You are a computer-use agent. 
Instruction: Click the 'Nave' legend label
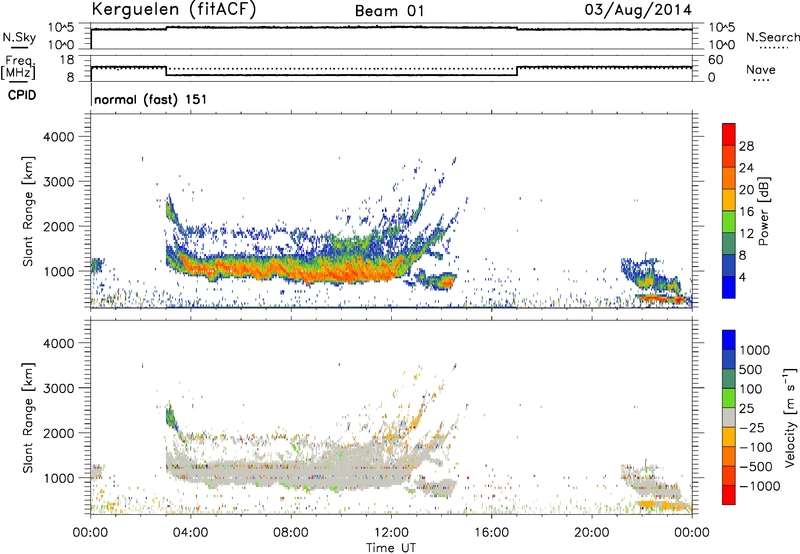click(x=760, y=70)
